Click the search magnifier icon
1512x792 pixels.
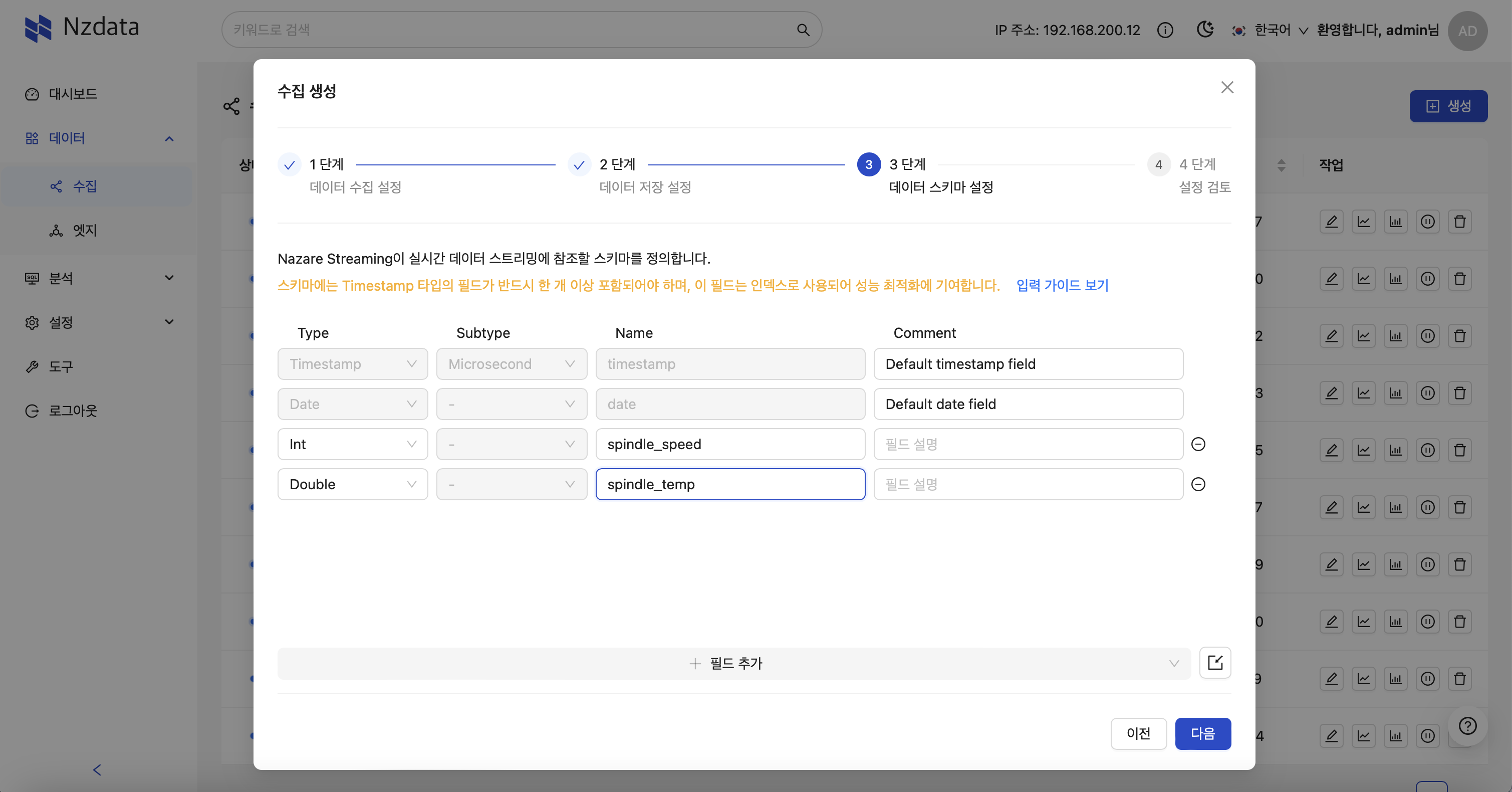[803, 30]
